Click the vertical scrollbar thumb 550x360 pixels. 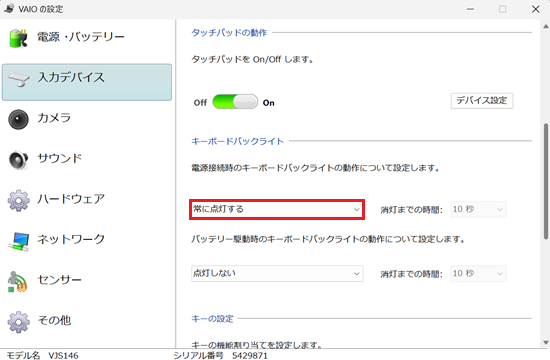546,181
